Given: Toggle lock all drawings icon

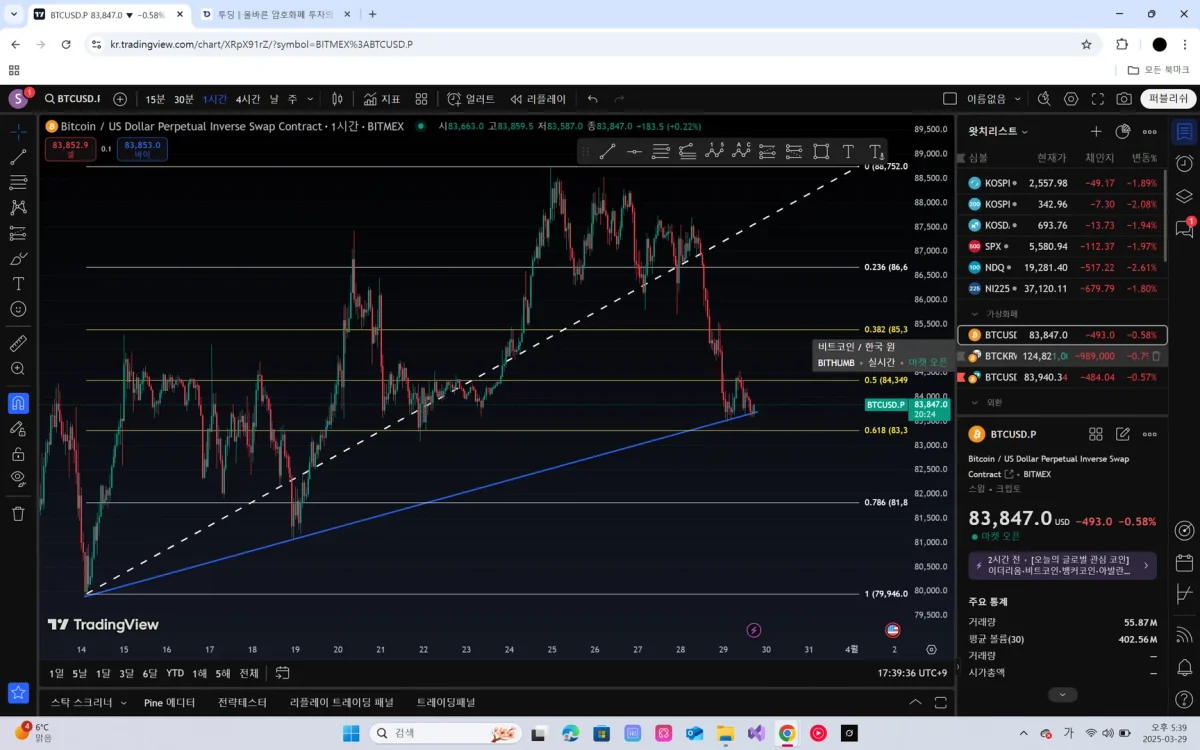Looking at the screenshot, I should click(x=18, y=453).
